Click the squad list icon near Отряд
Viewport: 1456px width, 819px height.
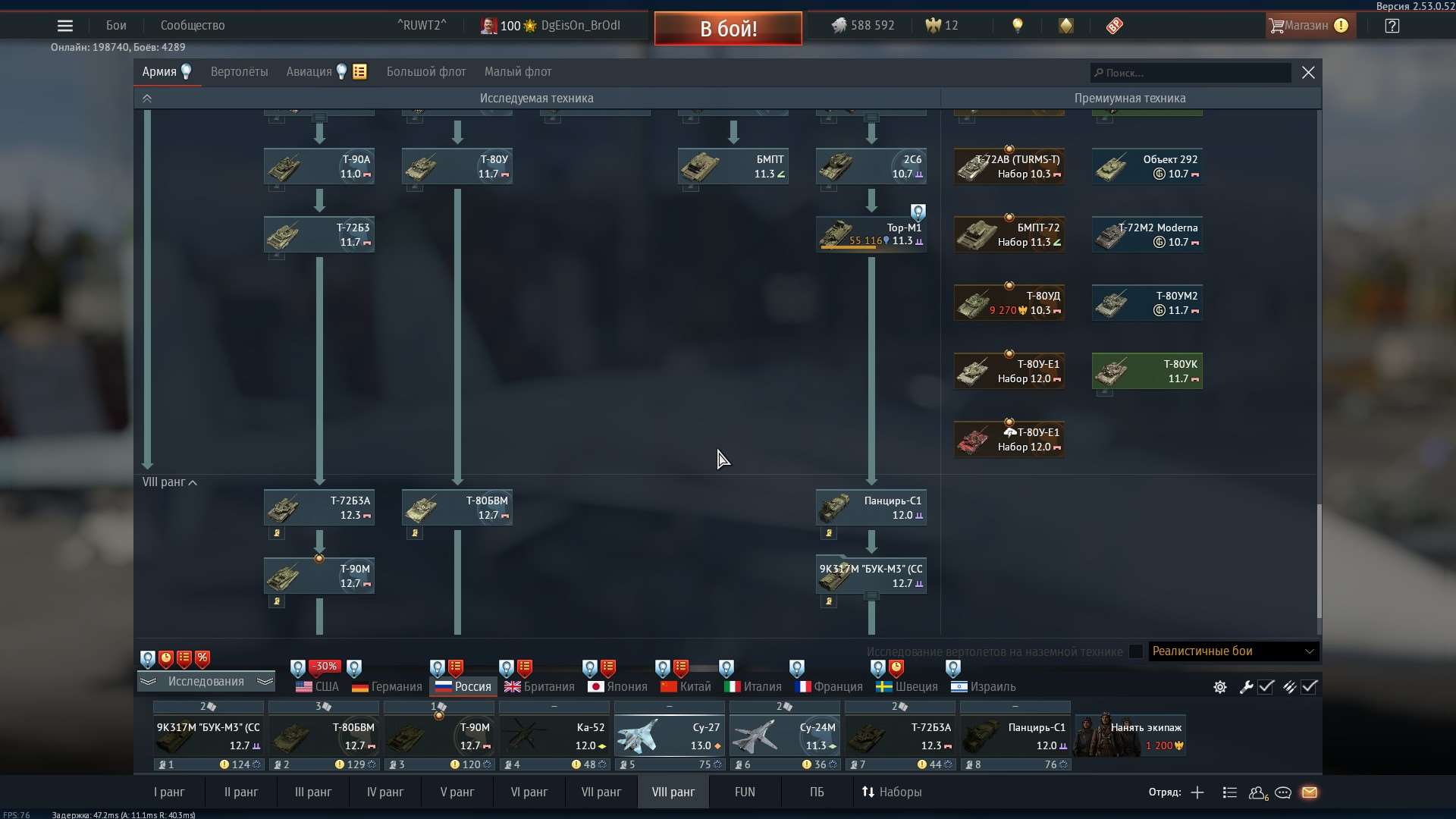[1228, 792]
